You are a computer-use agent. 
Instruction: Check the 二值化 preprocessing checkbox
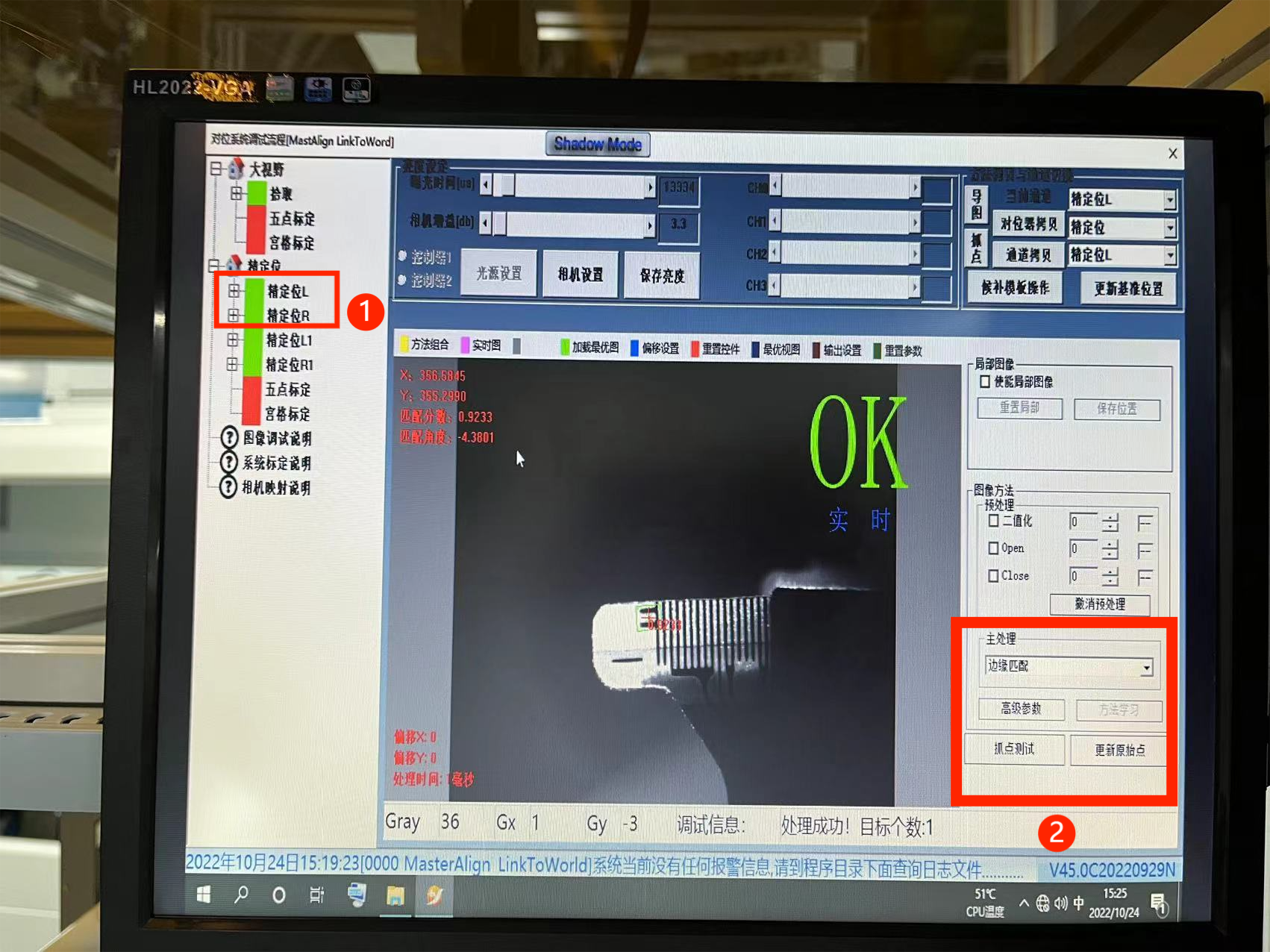click(x=993, y=521)
